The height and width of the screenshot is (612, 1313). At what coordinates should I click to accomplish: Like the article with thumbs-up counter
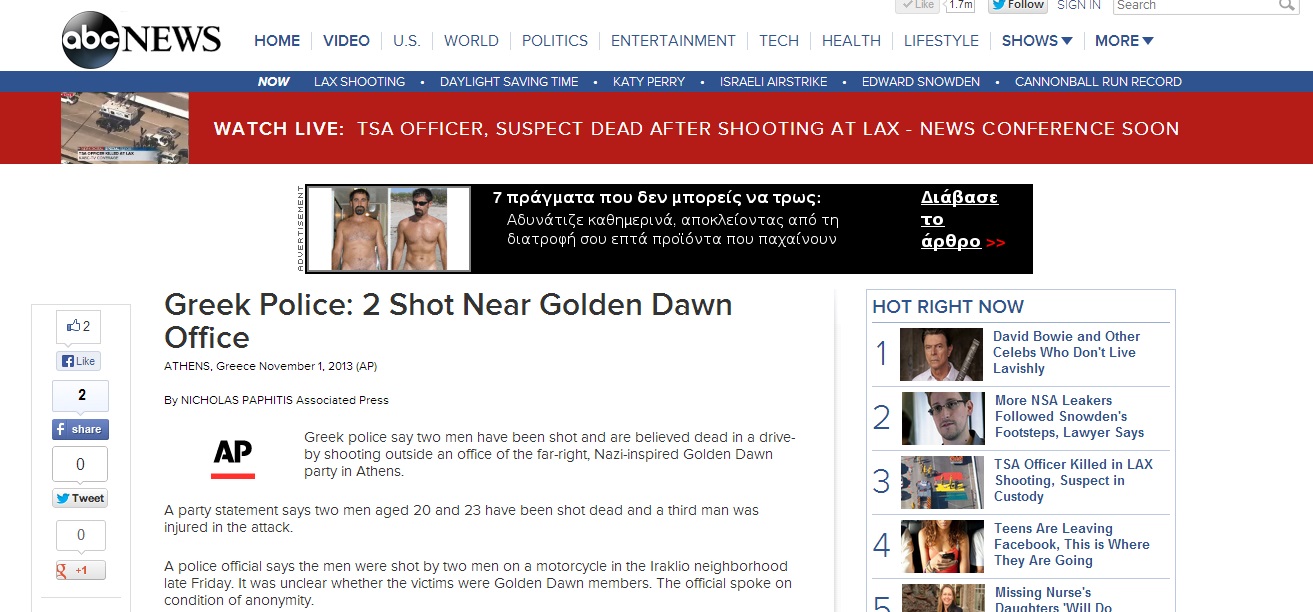click(79, 326)
